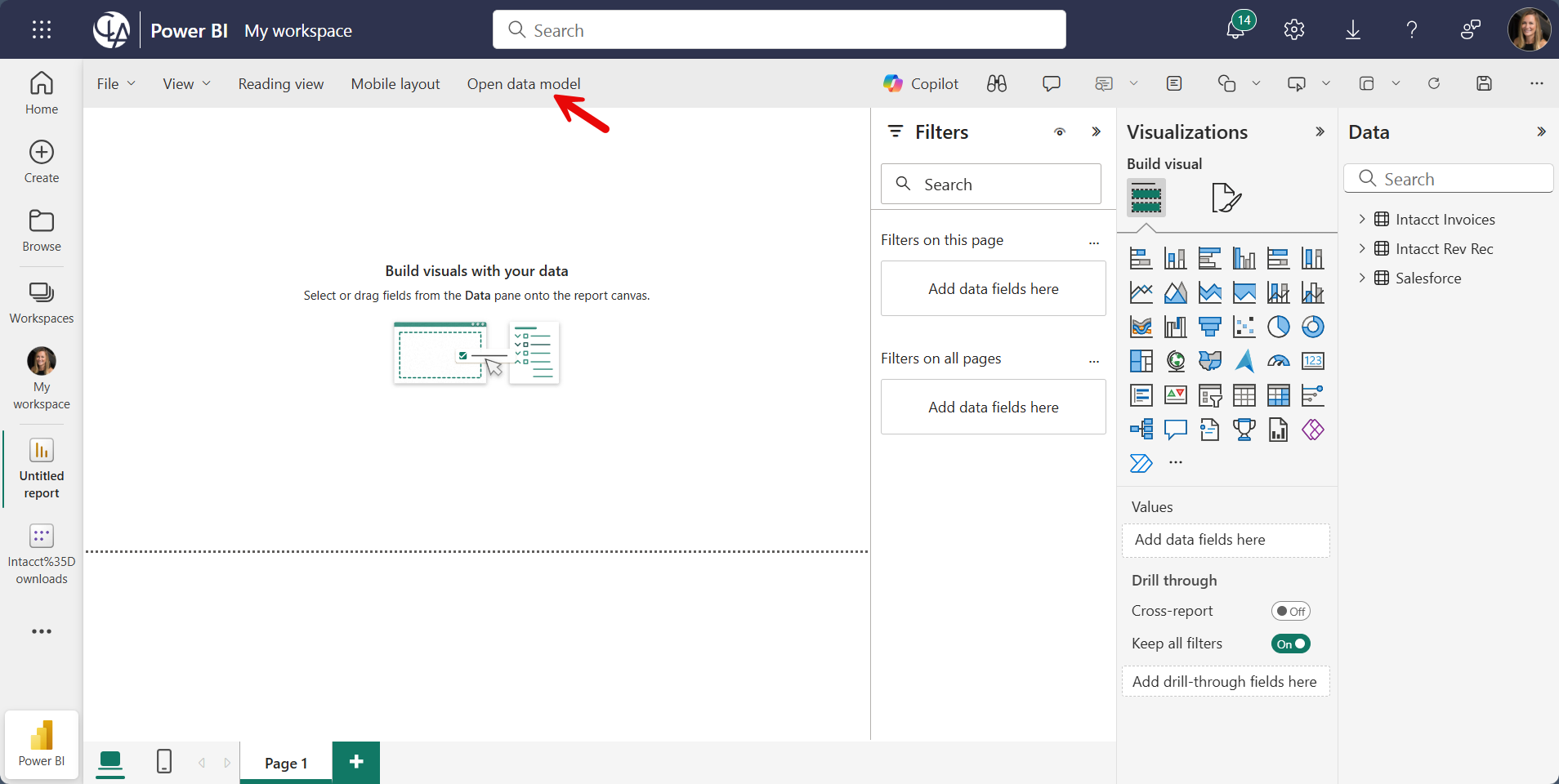Image resolution: width=1559 pixels, height=784 pixels.
Task: Toggle the Filters pane visibility eye
Action: point(1059,132)
